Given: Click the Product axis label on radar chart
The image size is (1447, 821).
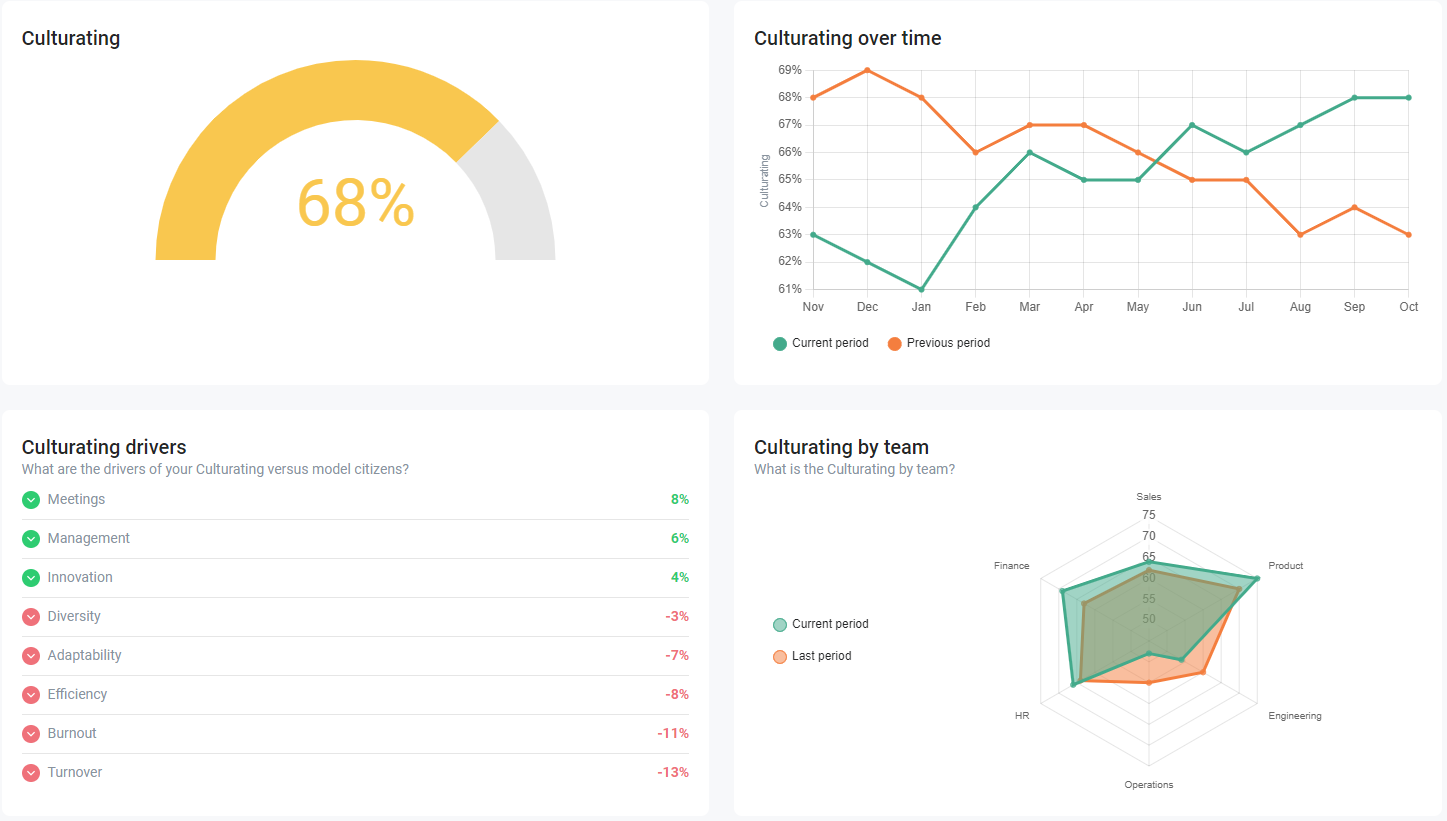Looking at the screenshot, I should 1285,566.
